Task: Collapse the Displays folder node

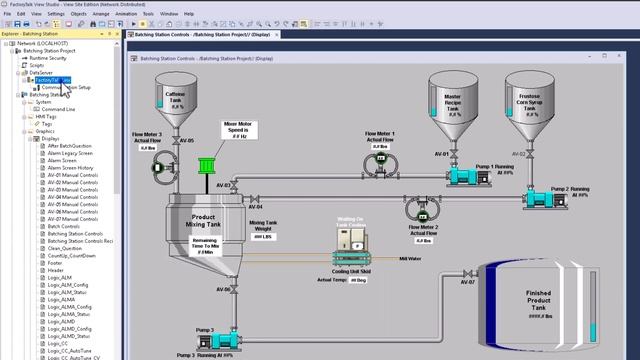Action: click(30, 139)
